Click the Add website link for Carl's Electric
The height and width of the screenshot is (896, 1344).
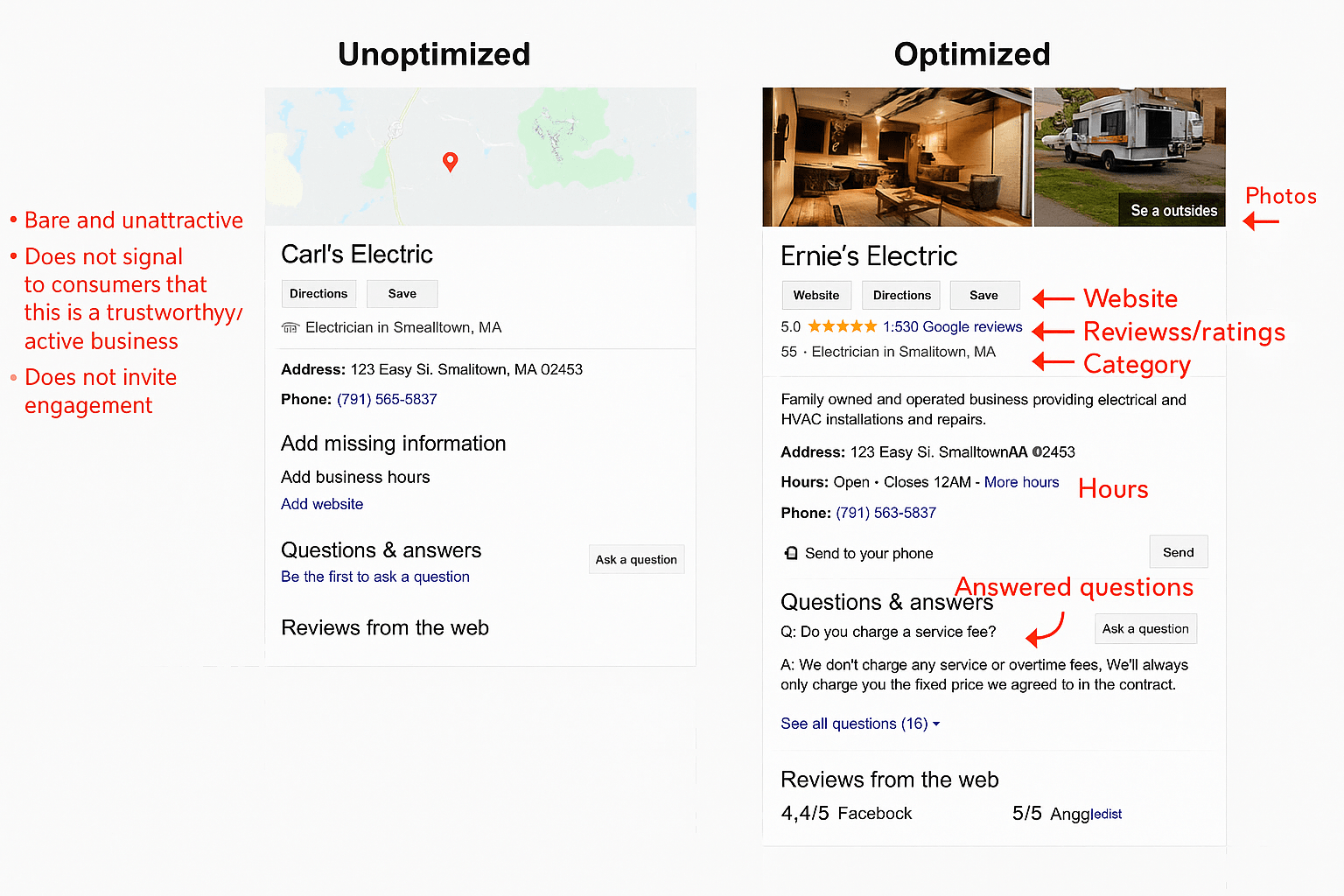321,504
